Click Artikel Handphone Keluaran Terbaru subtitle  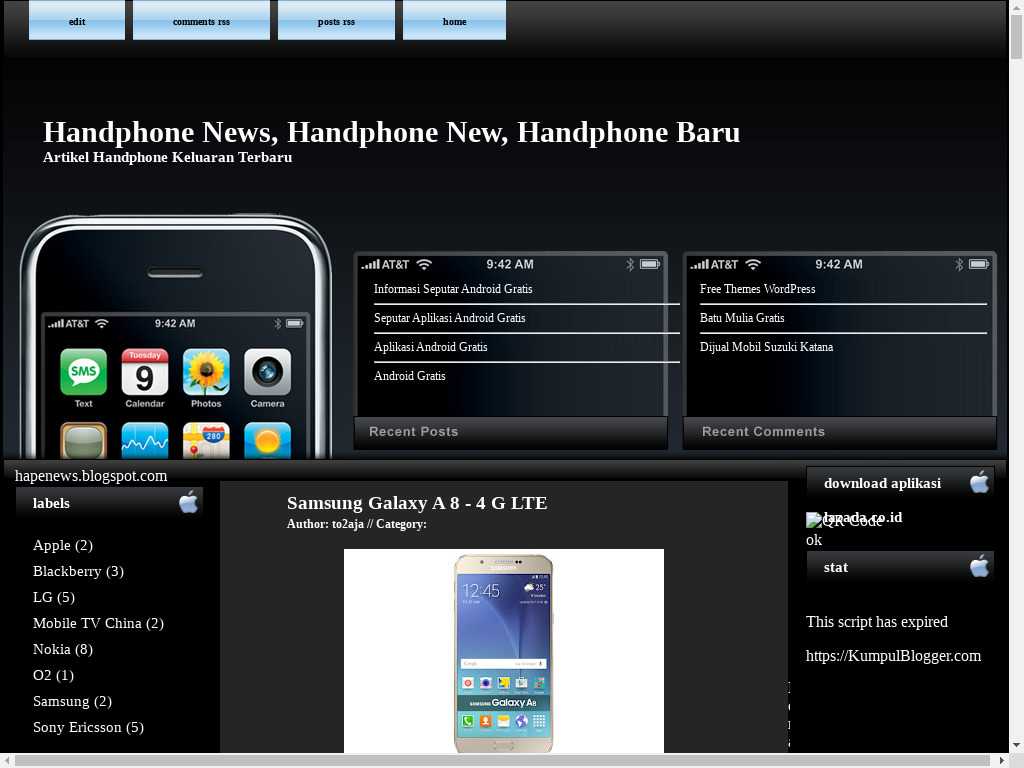pyautogui.click(x=167, y=157)
